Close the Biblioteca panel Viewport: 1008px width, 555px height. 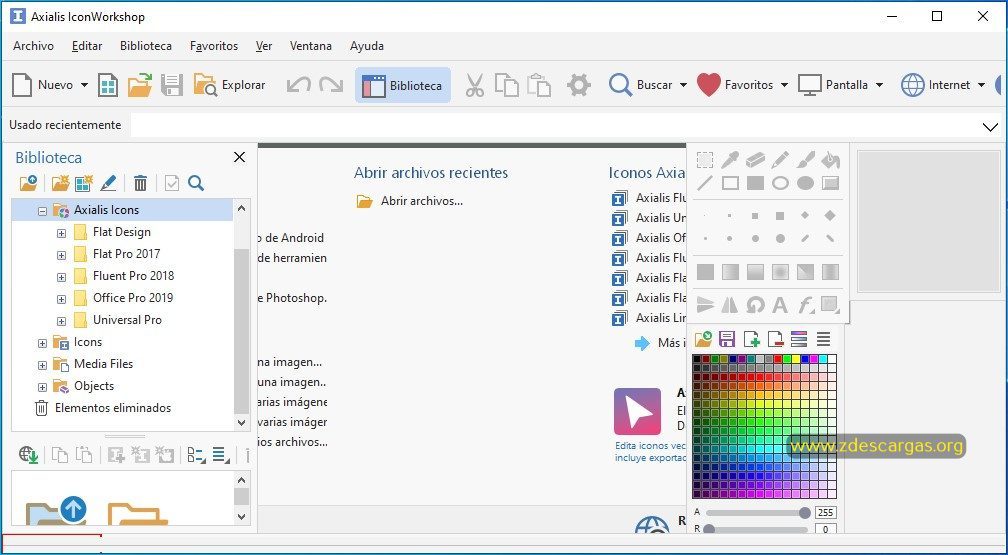(x=239, y=158)
